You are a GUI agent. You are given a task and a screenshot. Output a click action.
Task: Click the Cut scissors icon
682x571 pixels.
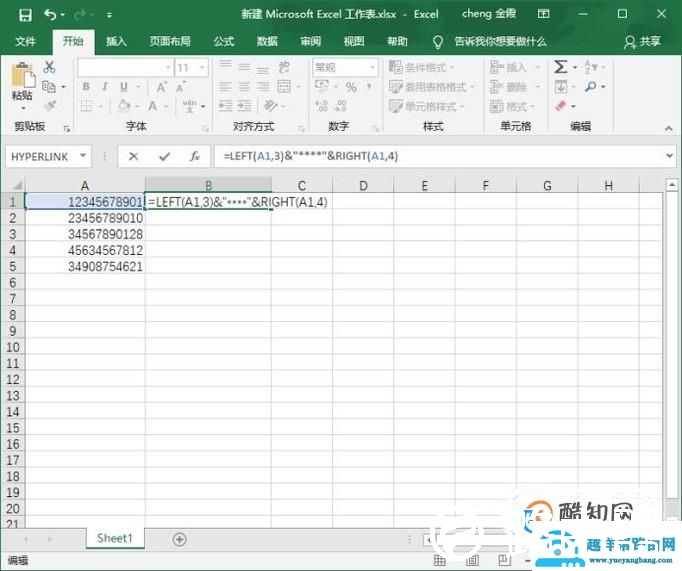tap(50, 68)
